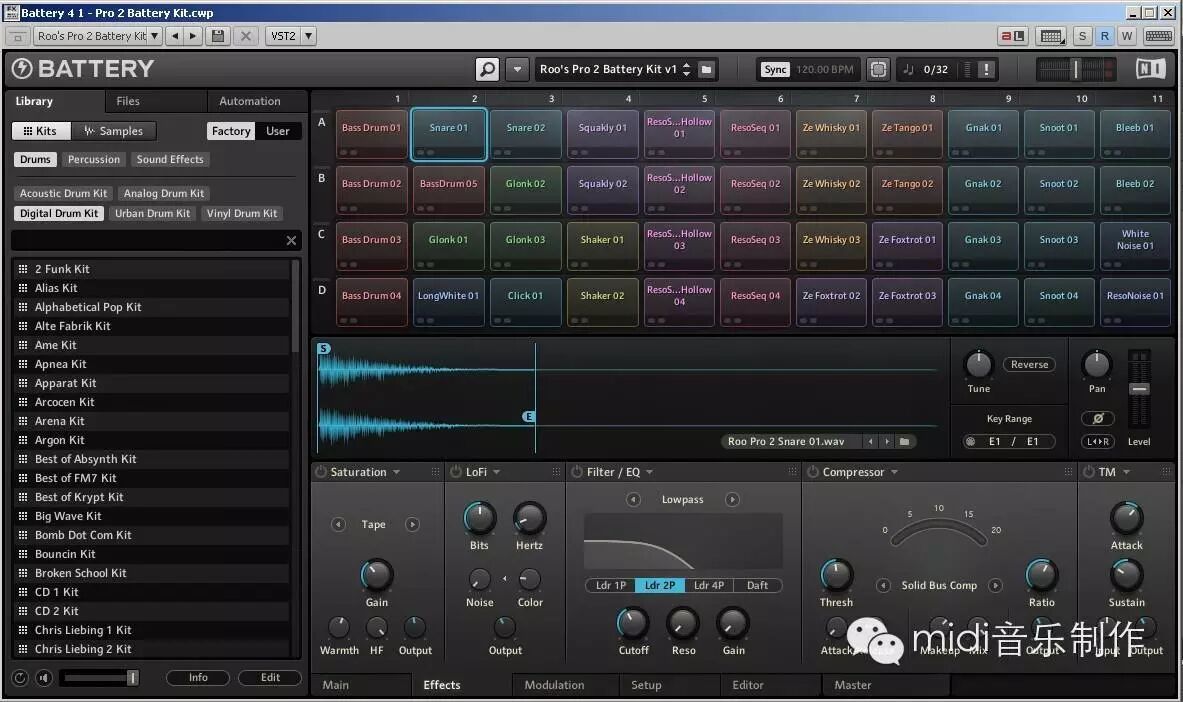Click the Level fader

(x=1139, y=389)
